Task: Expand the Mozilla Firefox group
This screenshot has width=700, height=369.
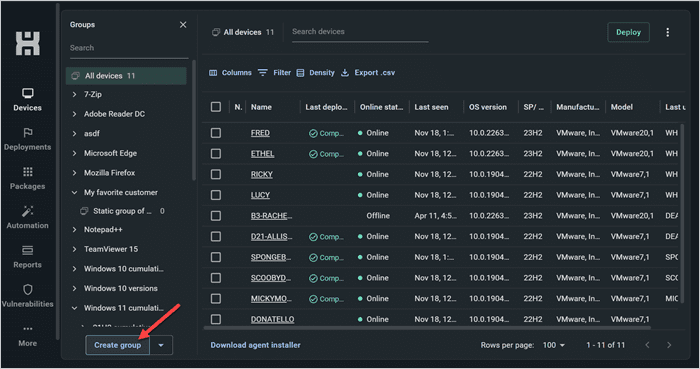Action: [75, 173]
